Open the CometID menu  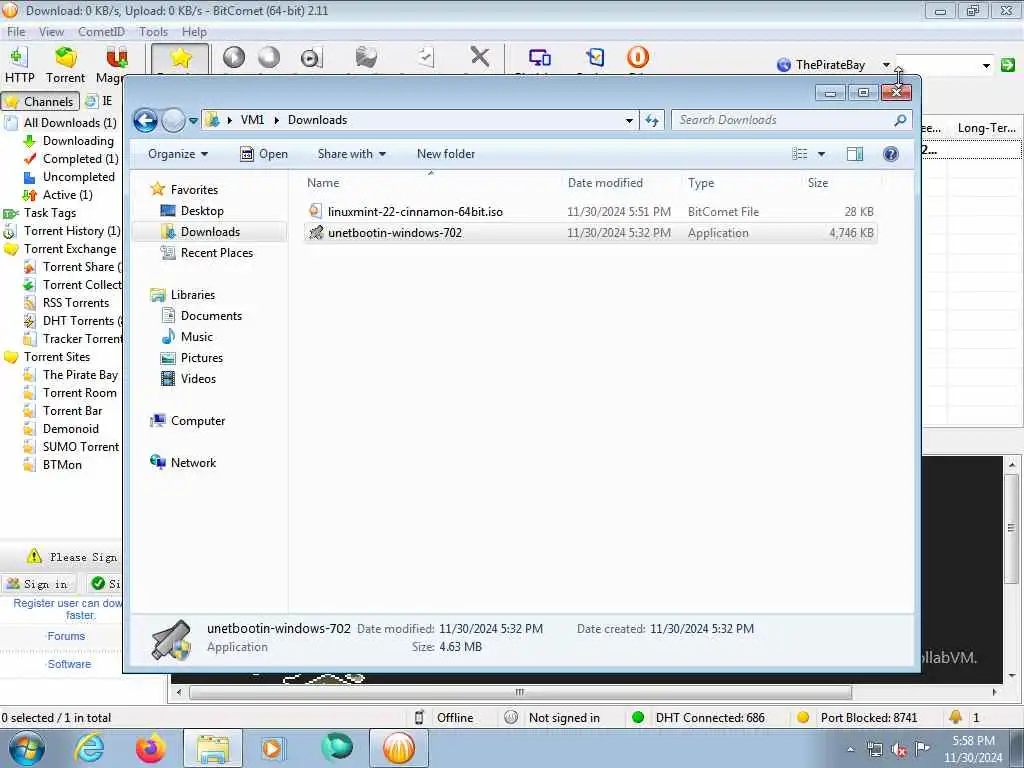point(101,31)
